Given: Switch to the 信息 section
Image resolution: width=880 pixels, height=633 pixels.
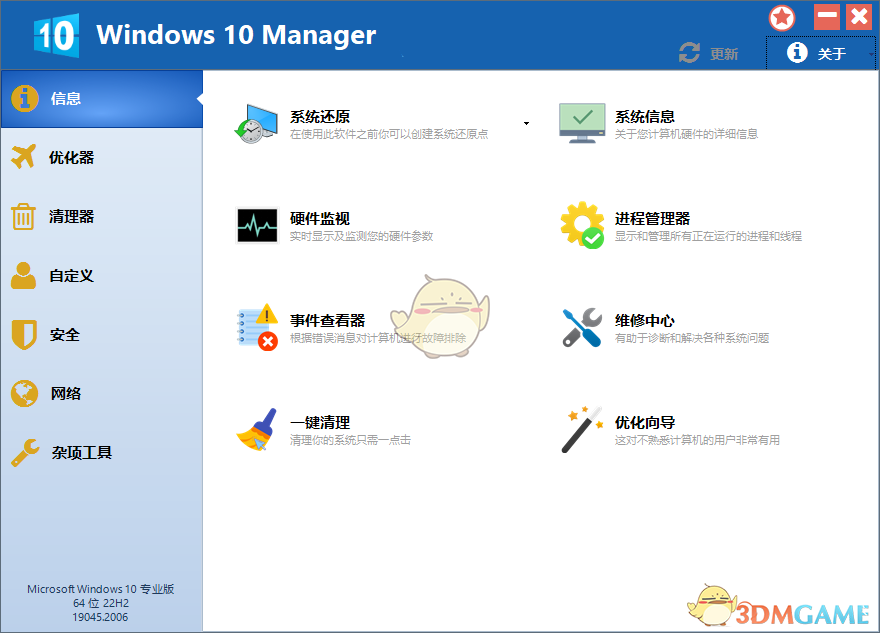Looking at the screenshot, I should [x=65, y=98].
